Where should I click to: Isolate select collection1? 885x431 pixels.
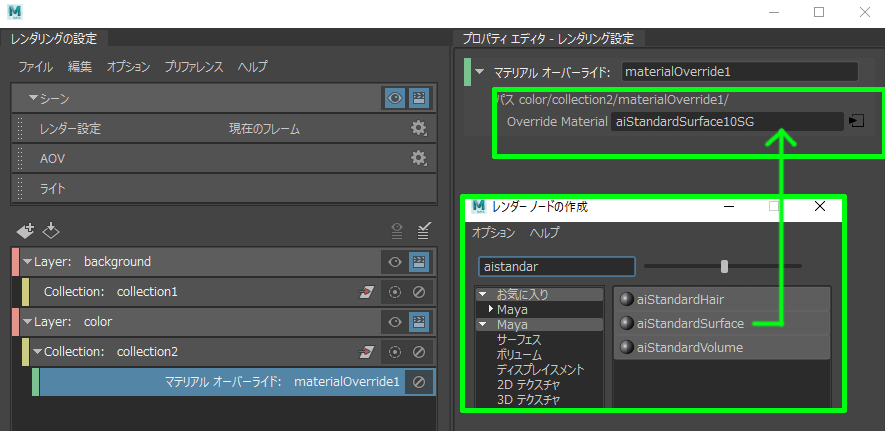tap(395, 292)
